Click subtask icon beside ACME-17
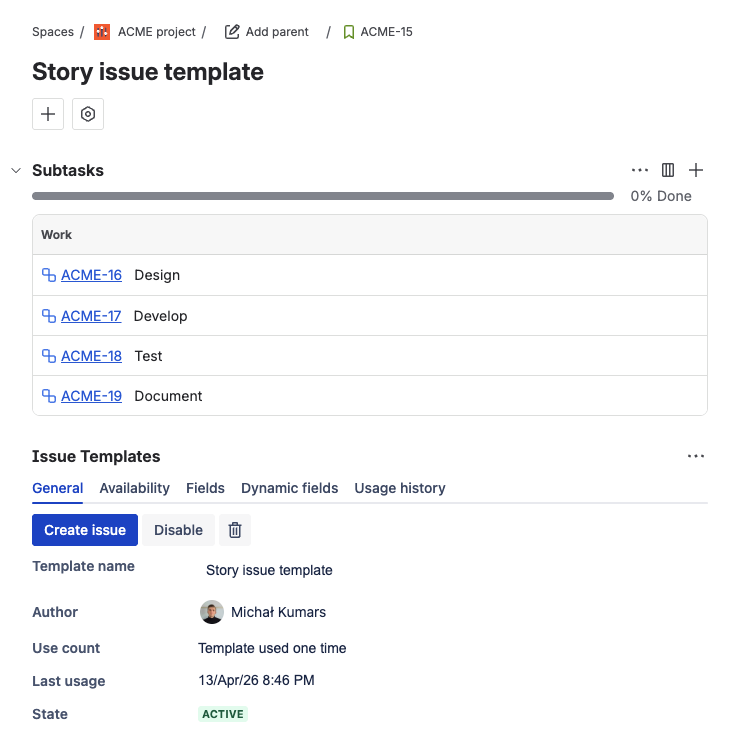 click(49, 315)
